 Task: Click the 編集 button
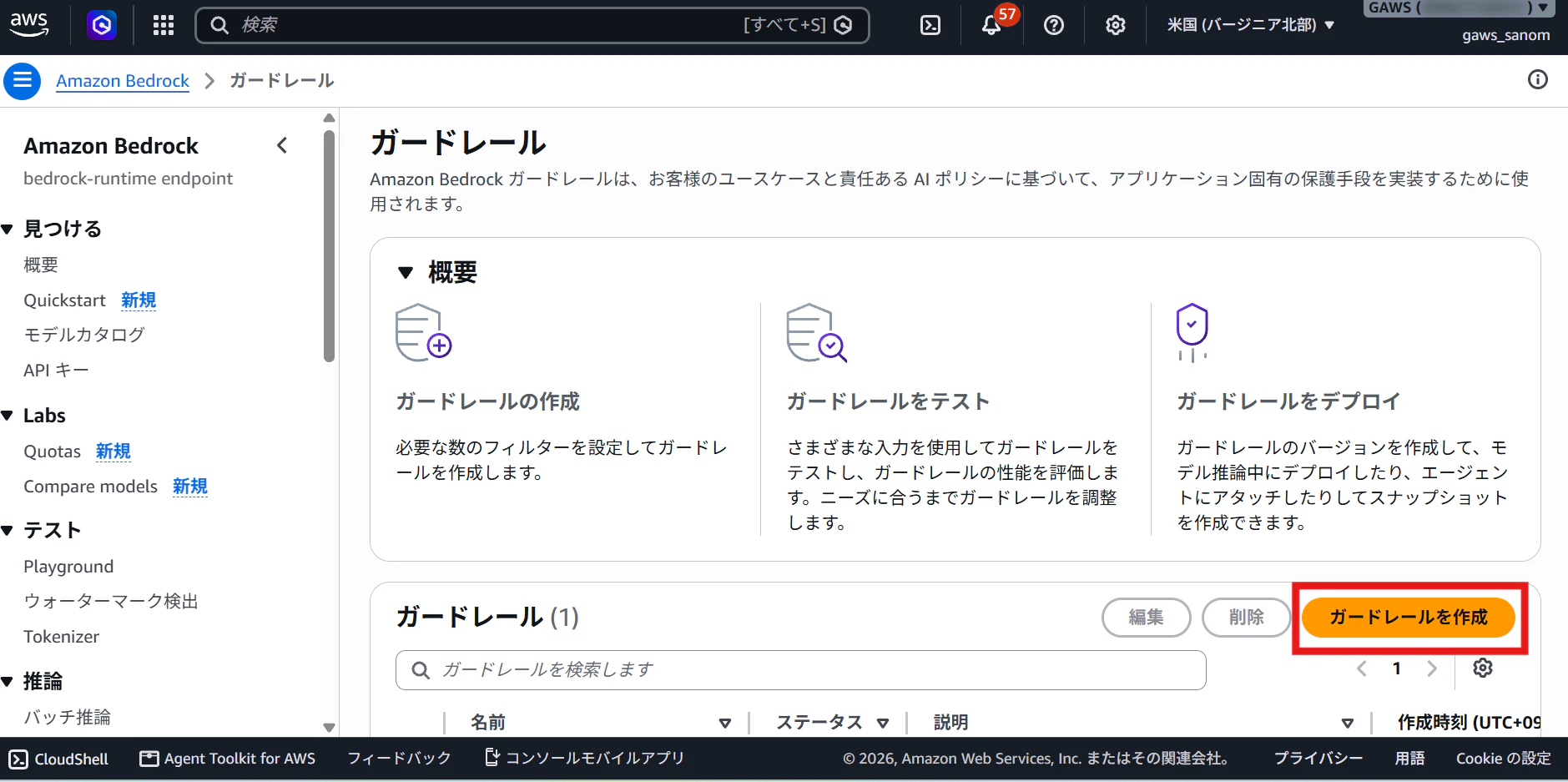1147,618
